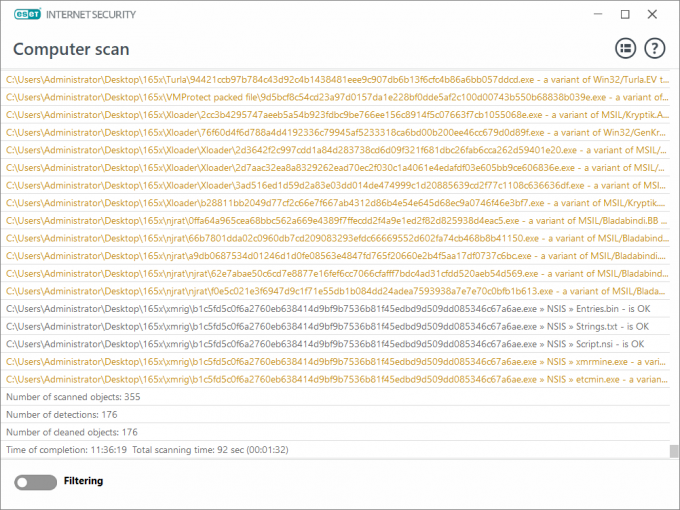Image resolution: width=680 pixels, height=510 pixels.
Task: Select the xmrig Script.nsi is OK row
Action: (x=337, y=344)
